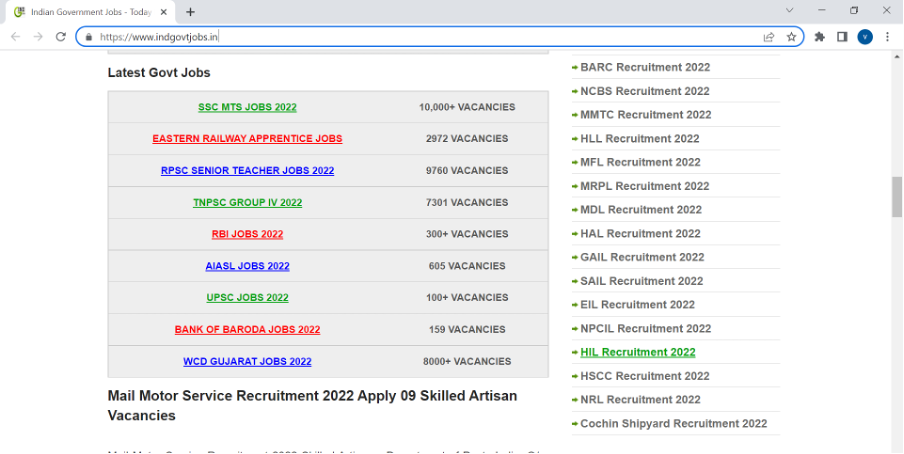Image resolution: width=904 pixels, height=454 pixels.
Task: Click the address bar URL field
Action: pyautogui.click(x=400, y=37)
